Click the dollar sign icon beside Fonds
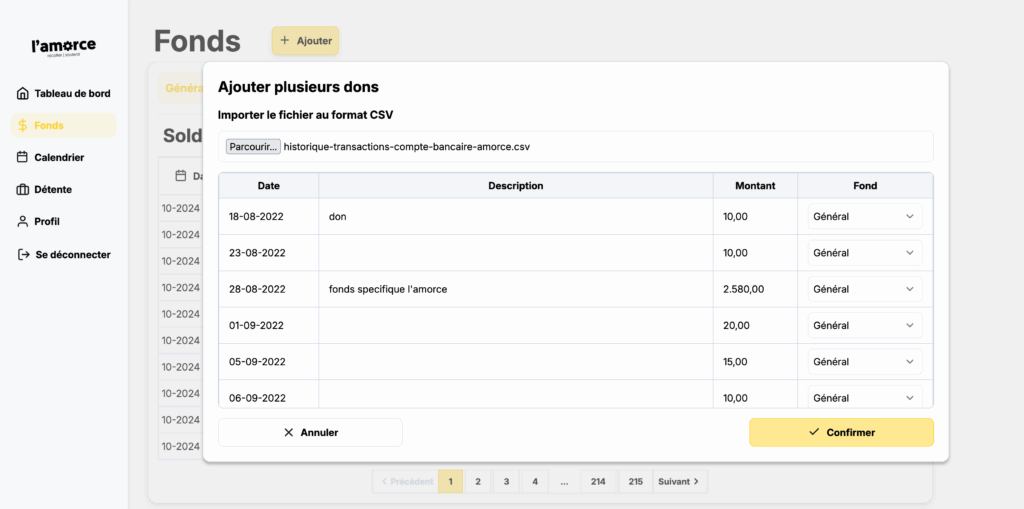Image resolution: width=1024 pixels, height=509 pixels. pyautogui.click(x=23, y=126)
